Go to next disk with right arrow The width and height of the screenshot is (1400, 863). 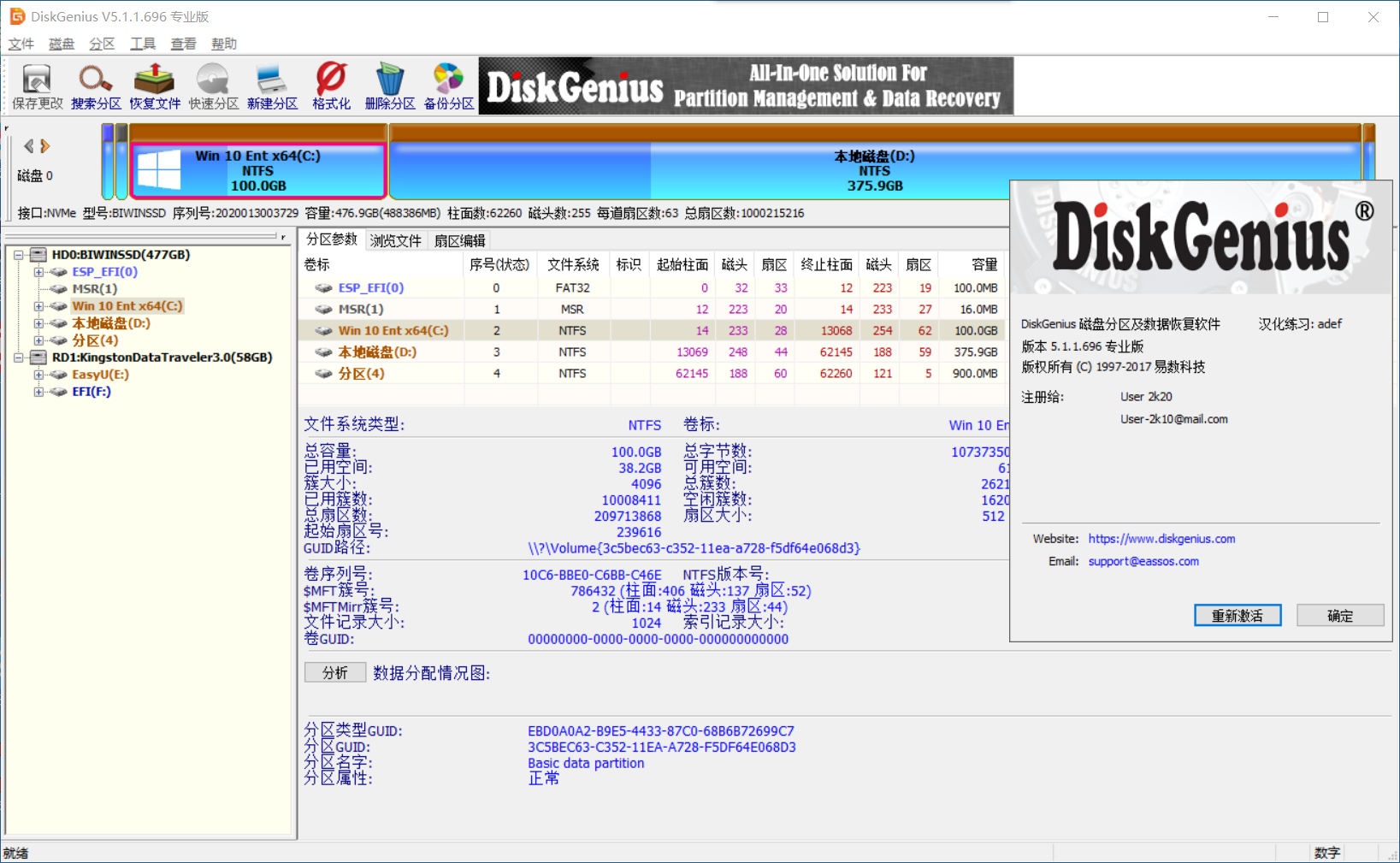click(x=45, y=146)
